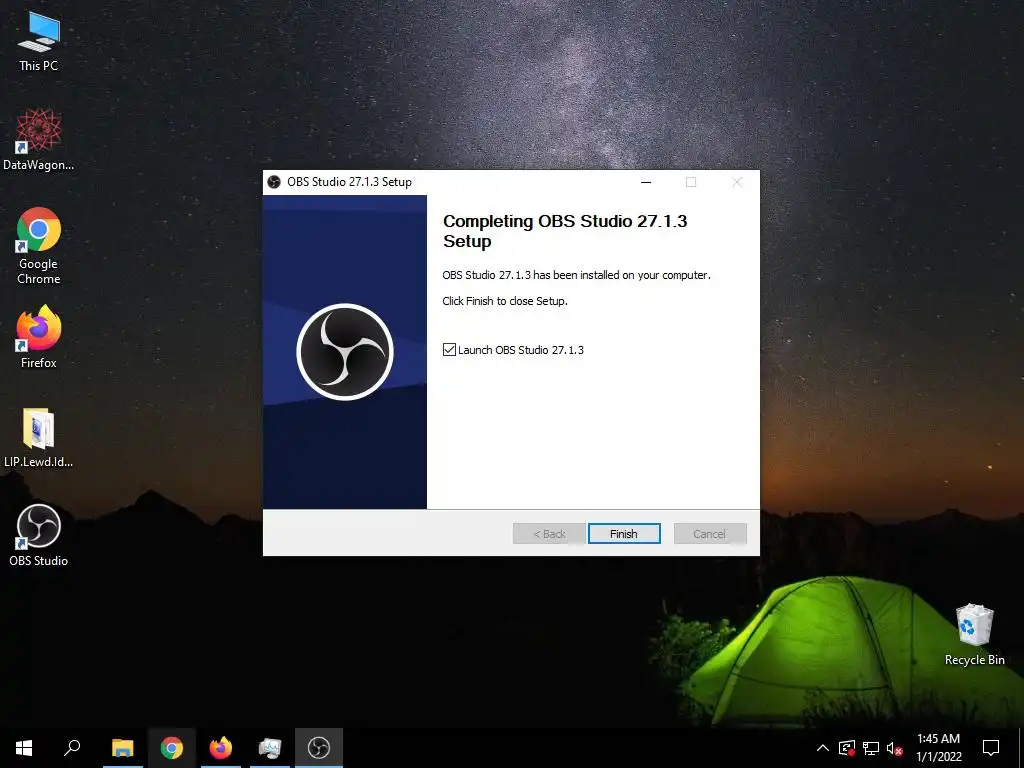The height and width of the screenshot is (768, 1024).
Task: Click the muted volume tray icon
Action: coord(894,748)
